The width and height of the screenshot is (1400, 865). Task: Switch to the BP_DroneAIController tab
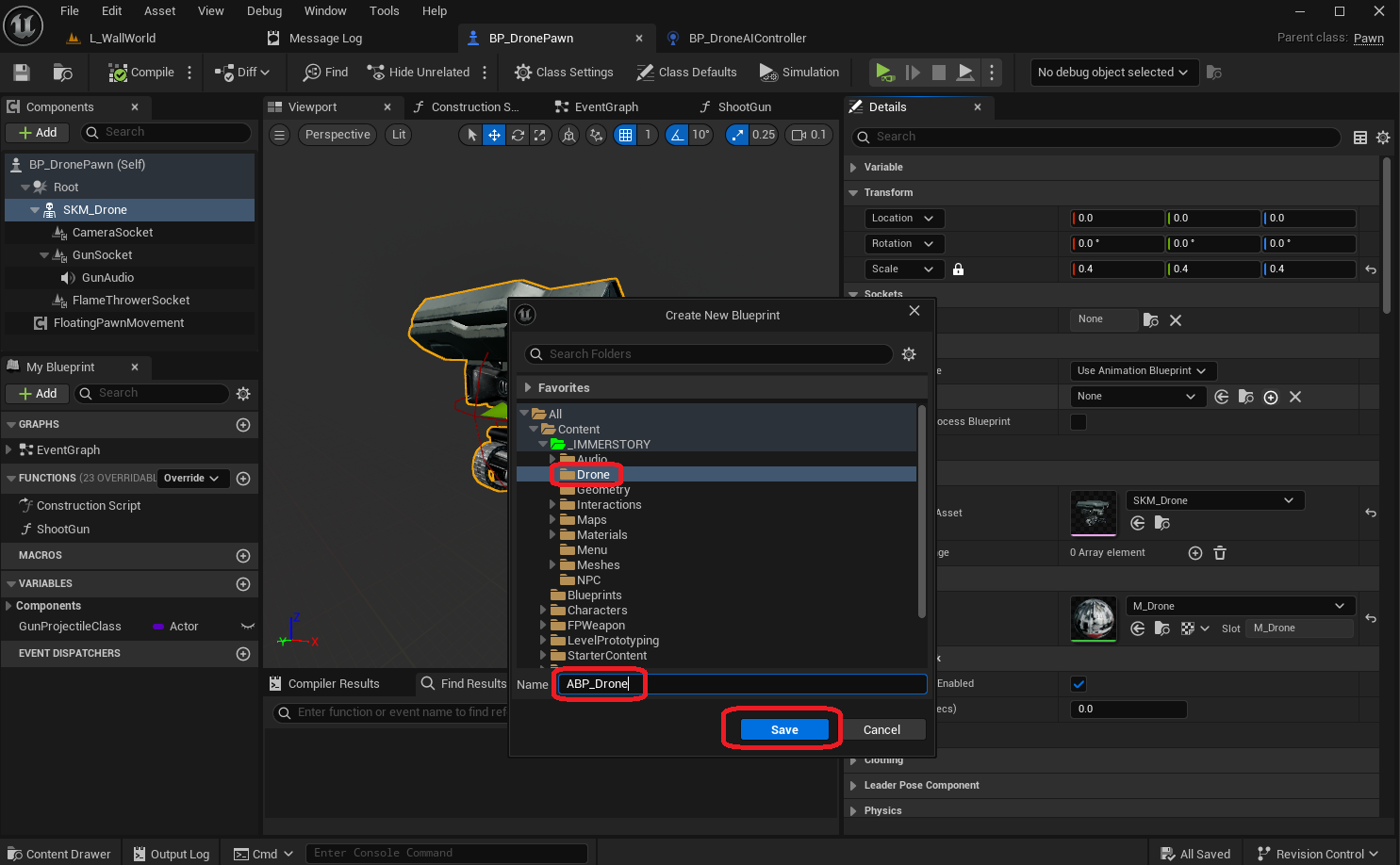[x=747, y=39]
